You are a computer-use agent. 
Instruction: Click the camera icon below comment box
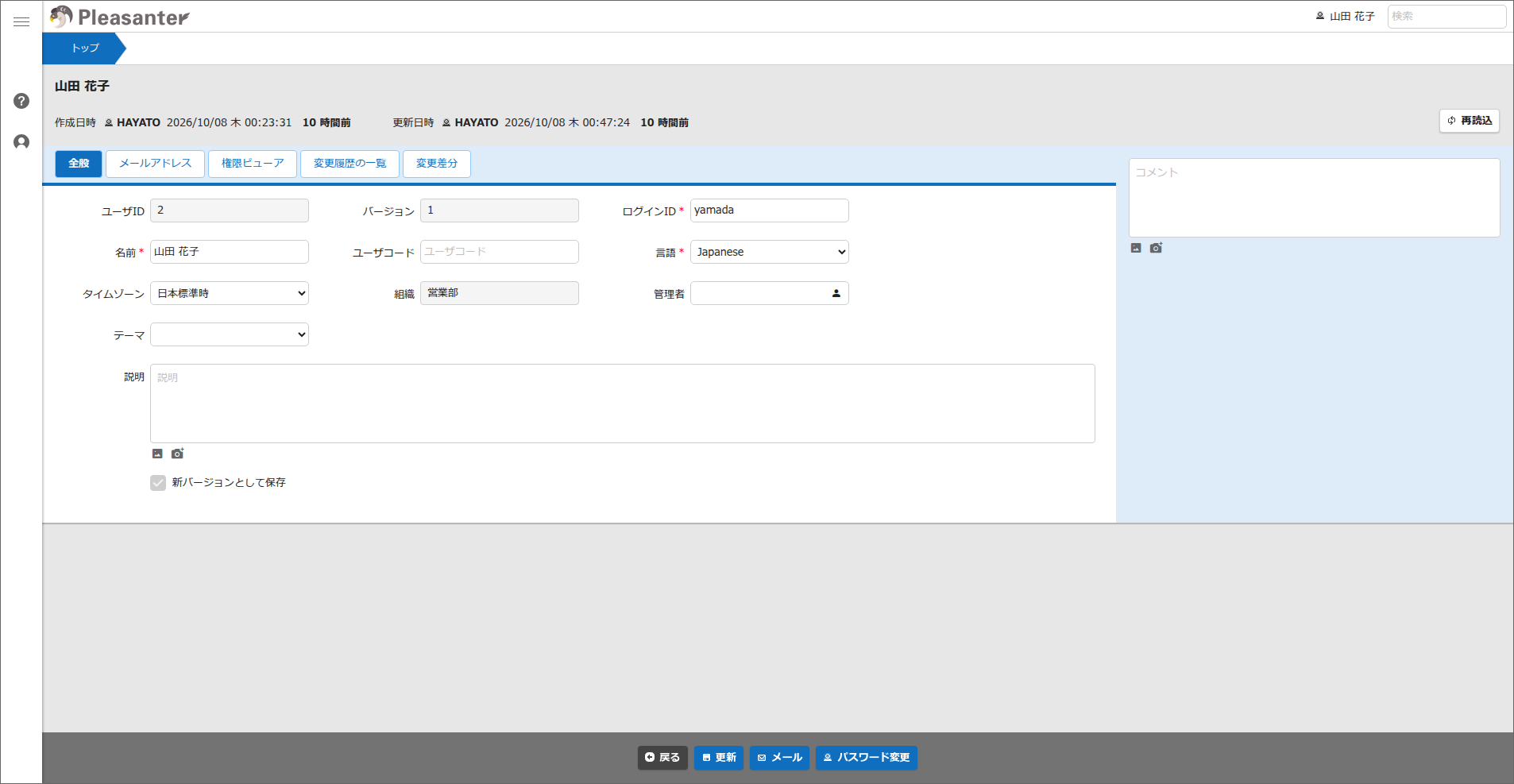[1156, 248]
